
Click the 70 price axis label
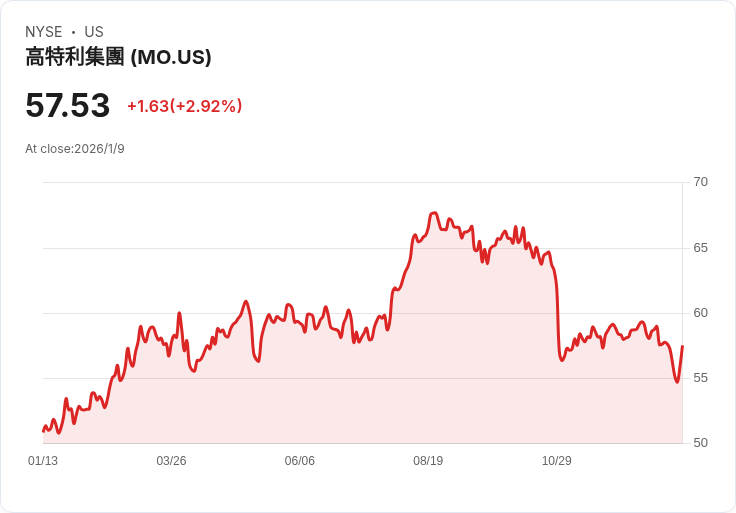(701, 182)
